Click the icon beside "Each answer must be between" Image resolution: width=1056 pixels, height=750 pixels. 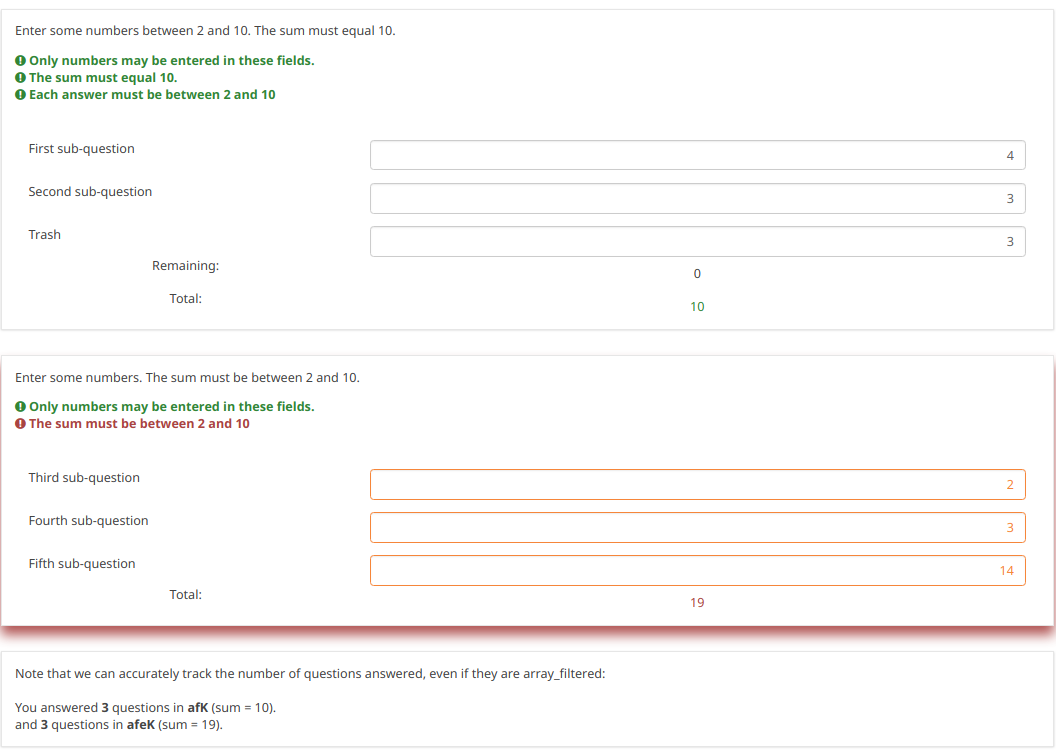[x=21, y=95]
